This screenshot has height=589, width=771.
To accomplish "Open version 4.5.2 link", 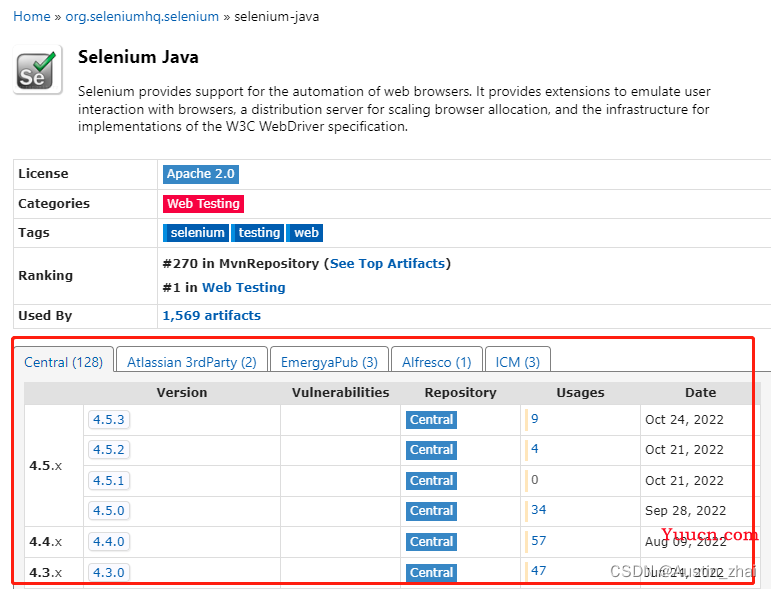I will (x=109, y=450).
